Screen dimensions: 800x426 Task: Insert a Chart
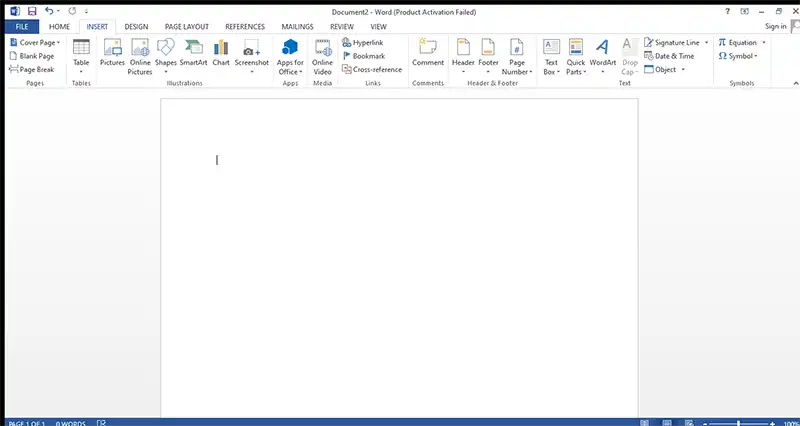click(221, 53)
